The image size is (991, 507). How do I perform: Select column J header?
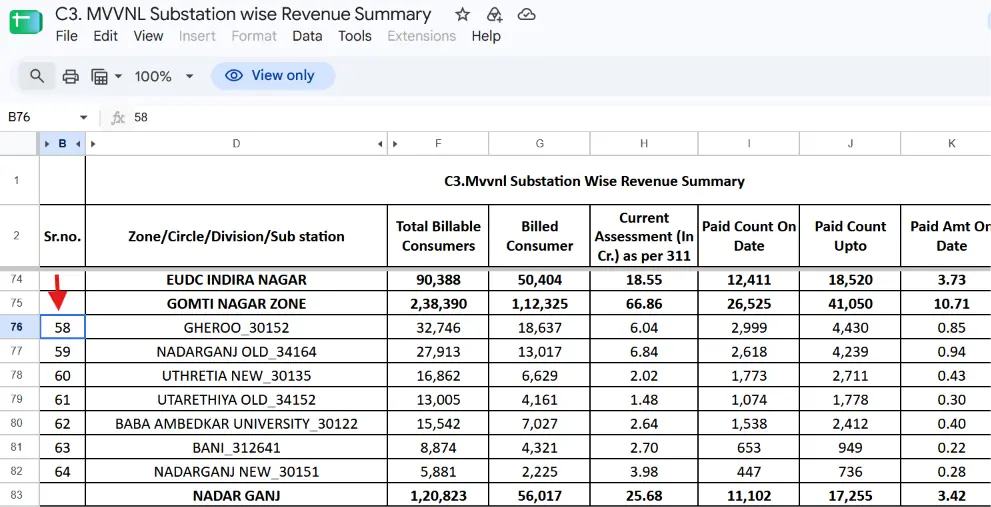(x=850, y=144)
